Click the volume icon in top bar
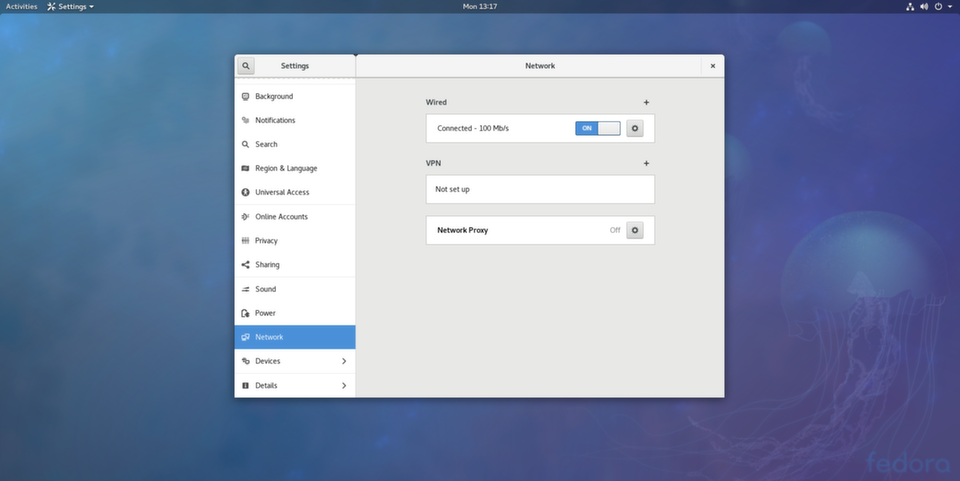960x481 pixels. pos(924,7)
